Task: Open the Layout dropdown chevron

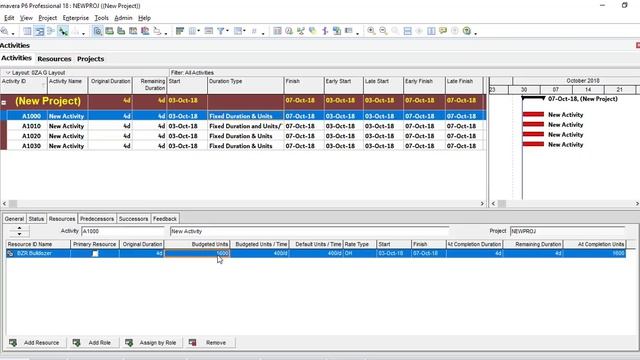Action: [8, 73]
